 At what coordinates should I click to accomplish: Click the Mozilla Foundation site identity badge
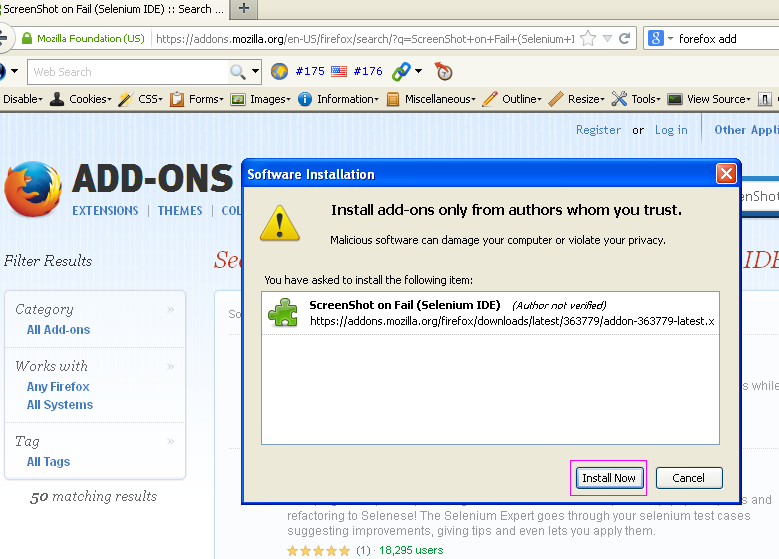tap(83, 39)
